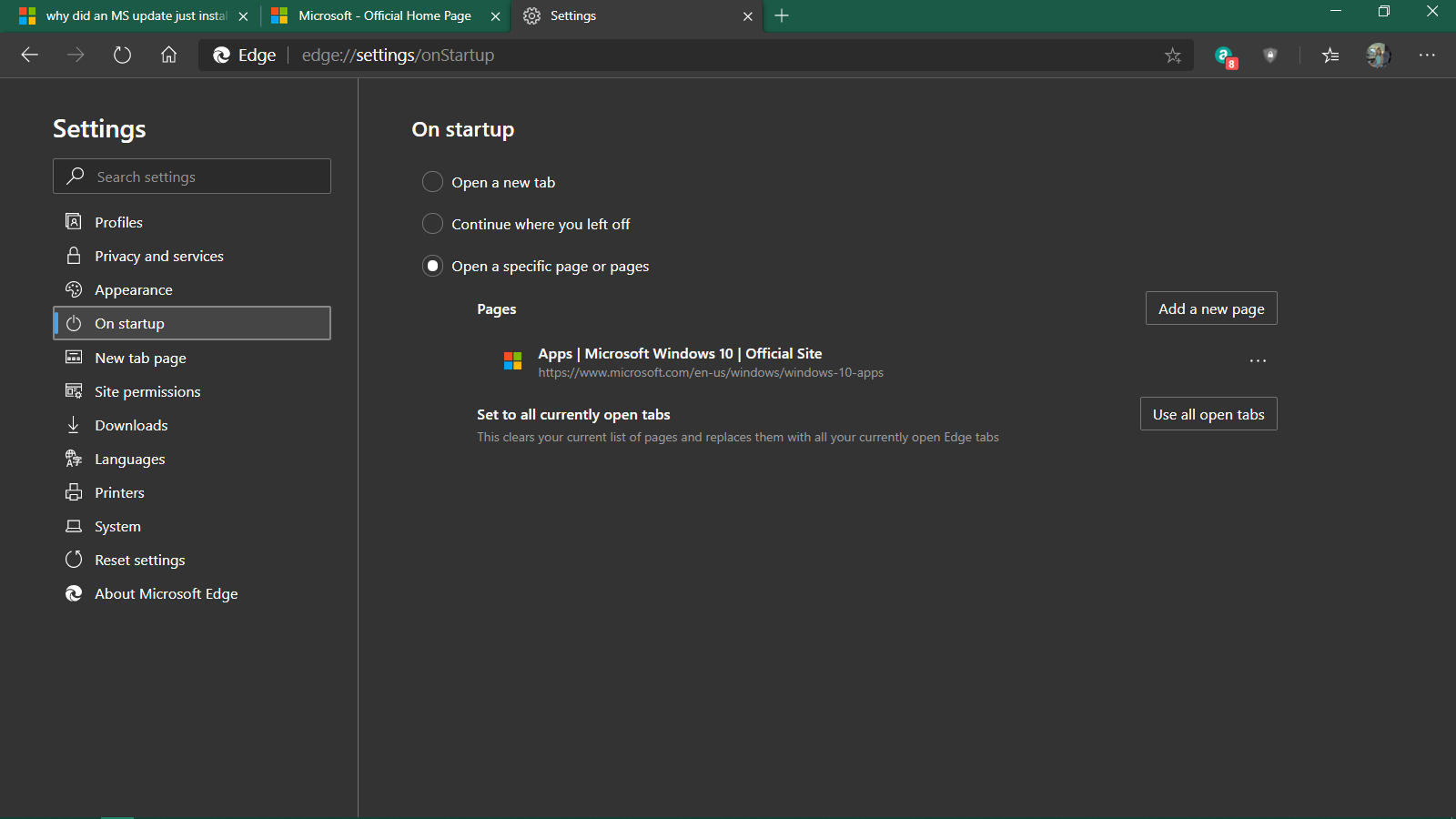Image resolution: width=1456 pixels, height=819 pixels.
Task: Click the Site permissions icon
Action: click(74, 391)
